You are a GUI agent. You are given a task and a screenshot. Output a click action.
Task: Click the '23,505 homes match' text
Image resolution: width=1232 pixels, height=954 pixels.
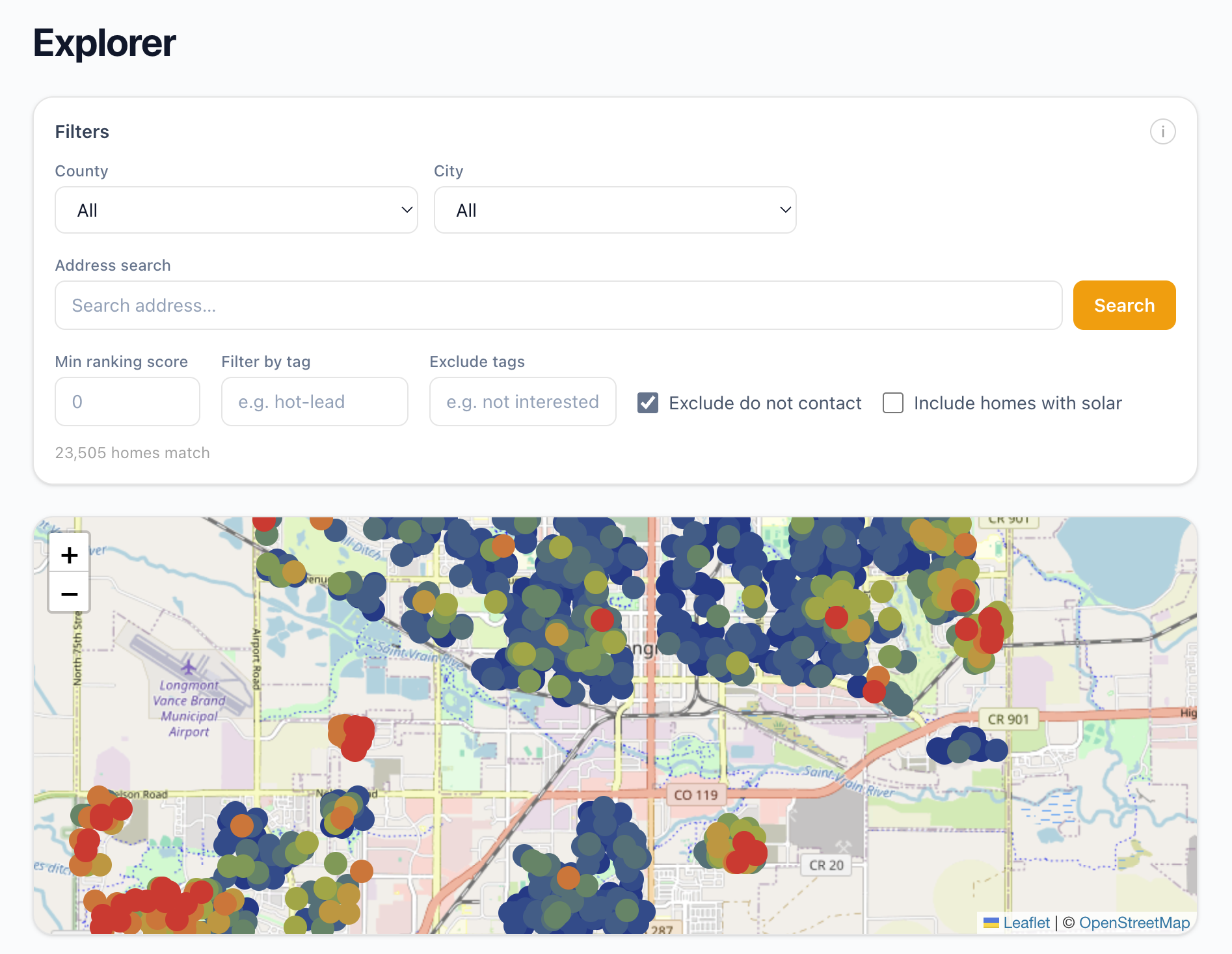click(x=133, y=453)
